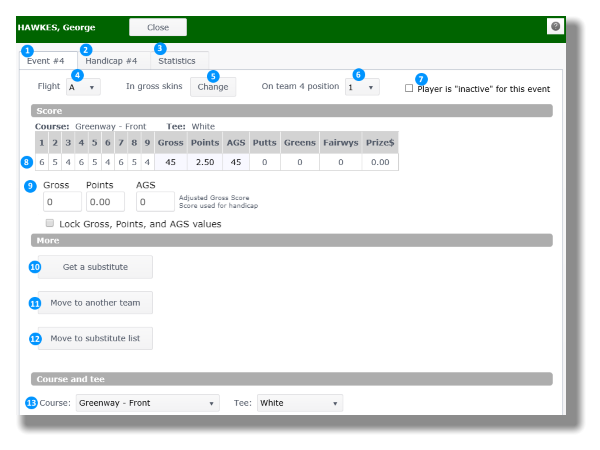
Task: Expand the Tee dropdown showing White
Action: 299,403
